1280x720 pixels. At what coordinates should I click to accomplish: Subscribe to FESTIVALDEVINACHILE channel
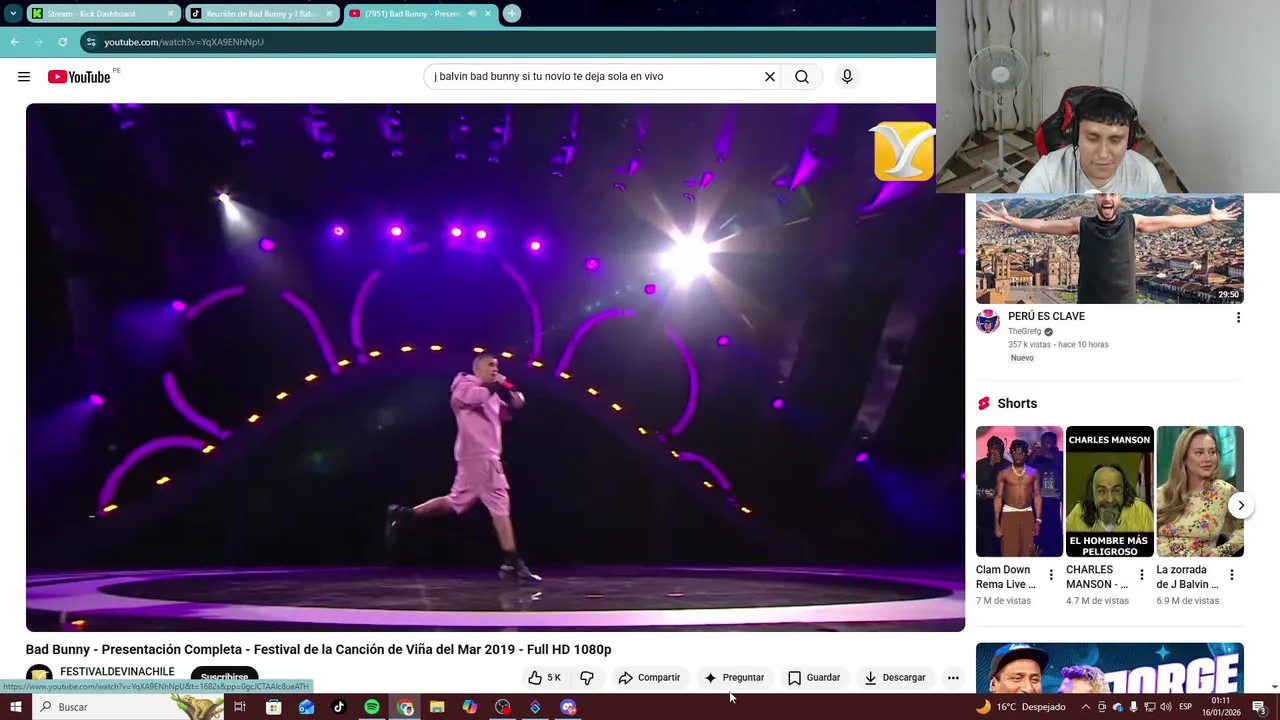tap(224, 677)
